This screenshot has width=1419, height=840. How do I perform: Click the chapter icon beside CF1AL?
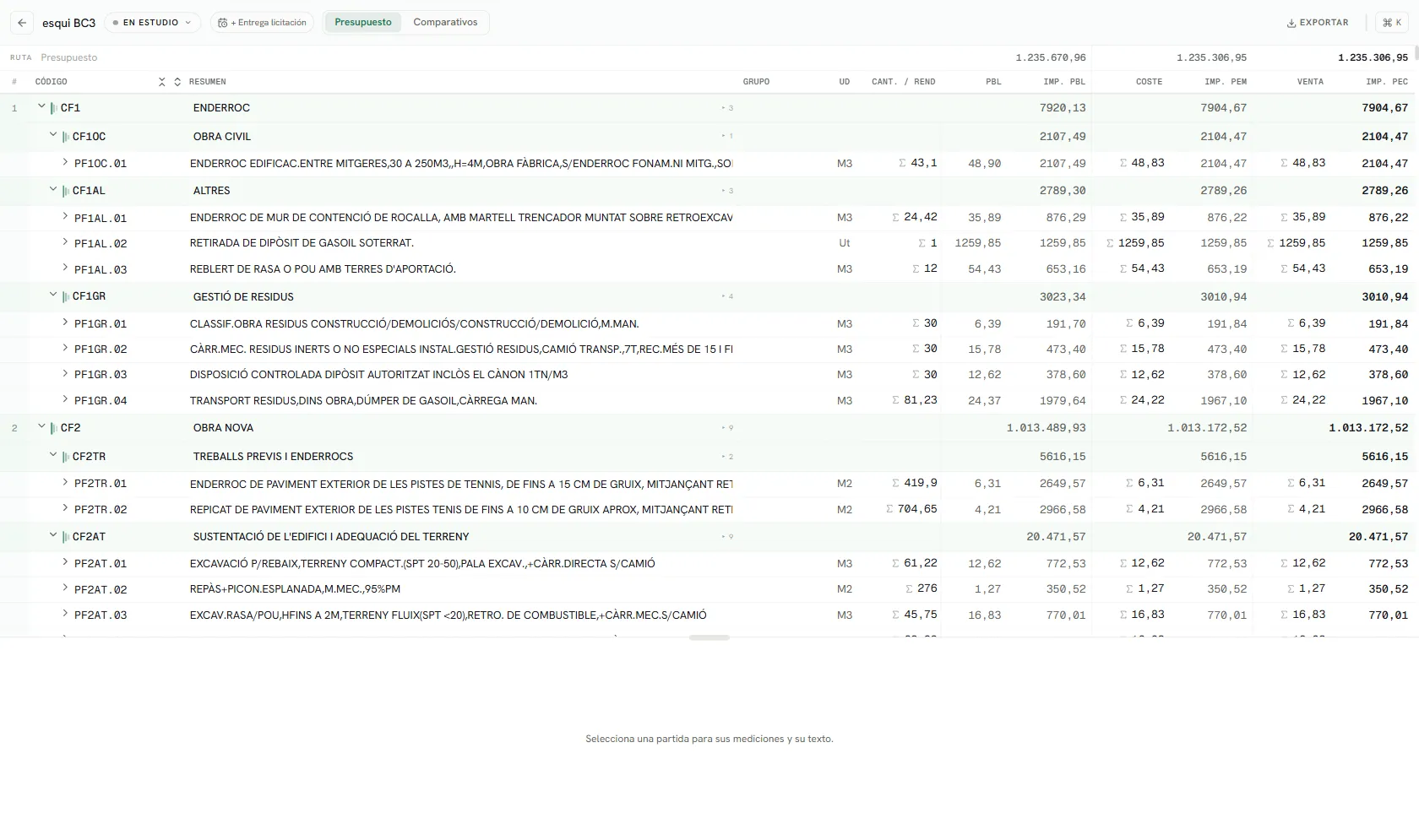(66, 191)
